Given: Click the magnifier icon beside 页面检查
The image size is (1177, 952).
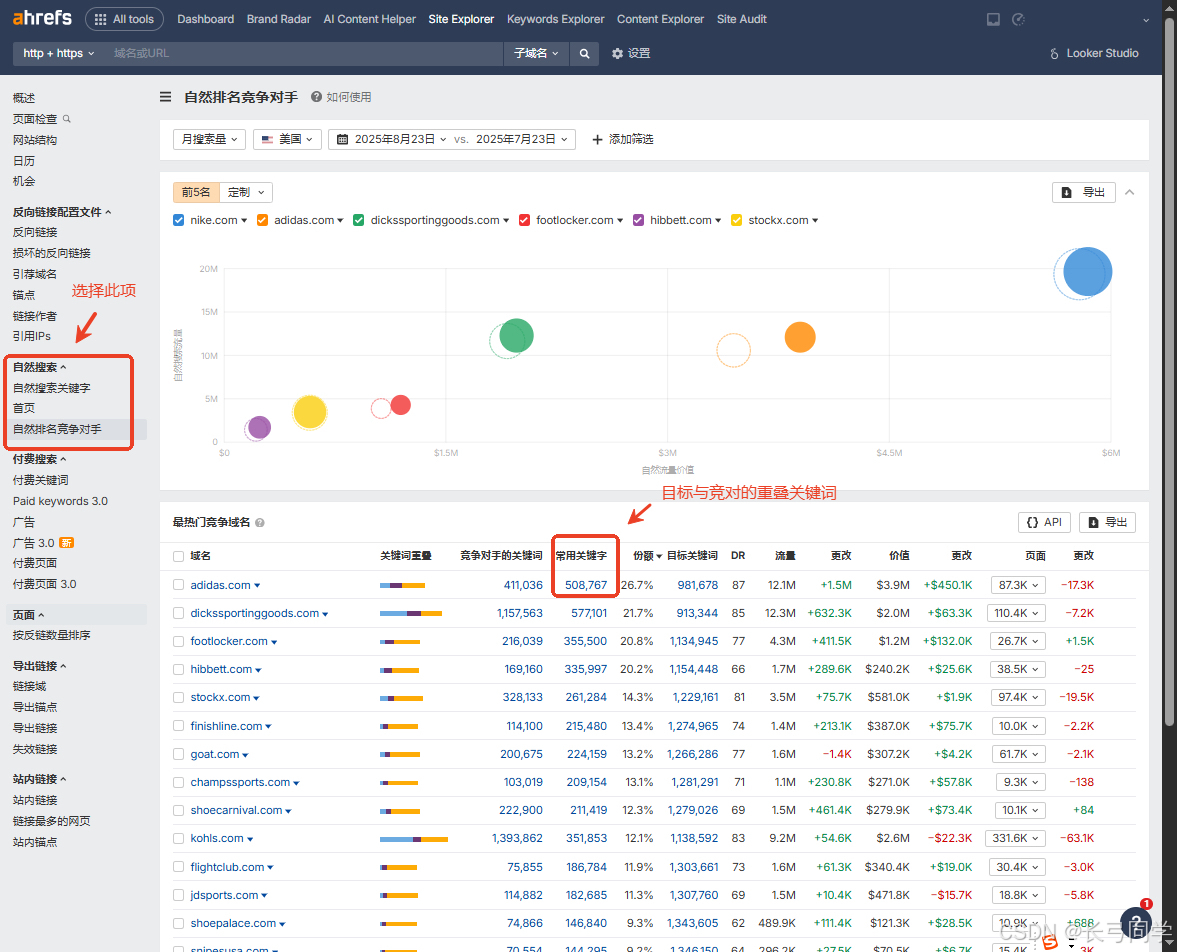Looking at the screenshot, I should pyautogui.click(x=67, y=119).
